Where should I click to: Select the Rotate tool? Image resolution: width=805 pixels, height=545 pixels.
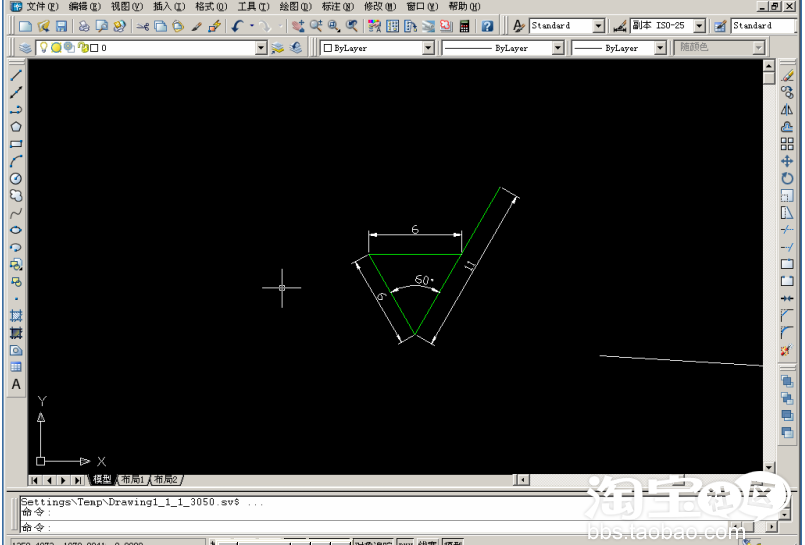click(787, 178)
